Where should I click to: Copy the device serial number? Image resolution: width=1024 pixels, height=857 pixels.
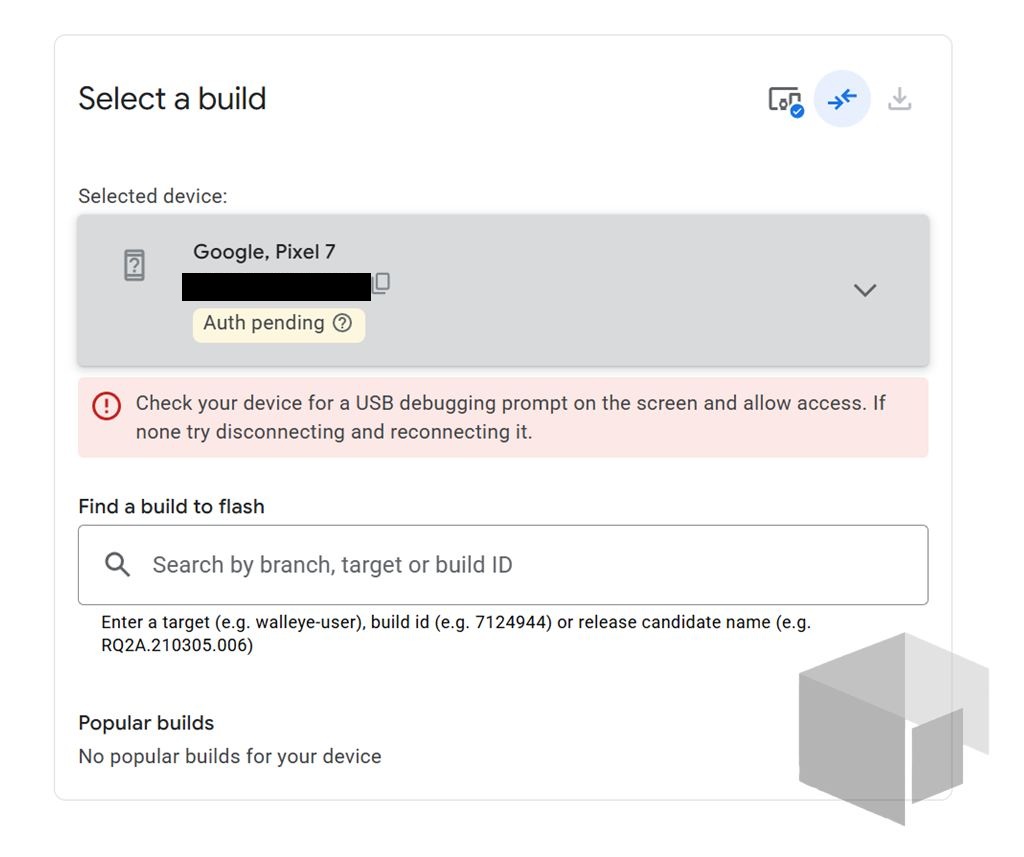pyautogui.click(x=381, y=283)
